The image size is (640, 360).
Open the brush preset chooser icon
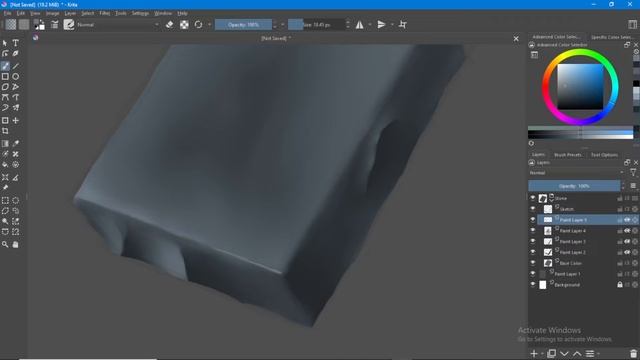click(69, 24)
